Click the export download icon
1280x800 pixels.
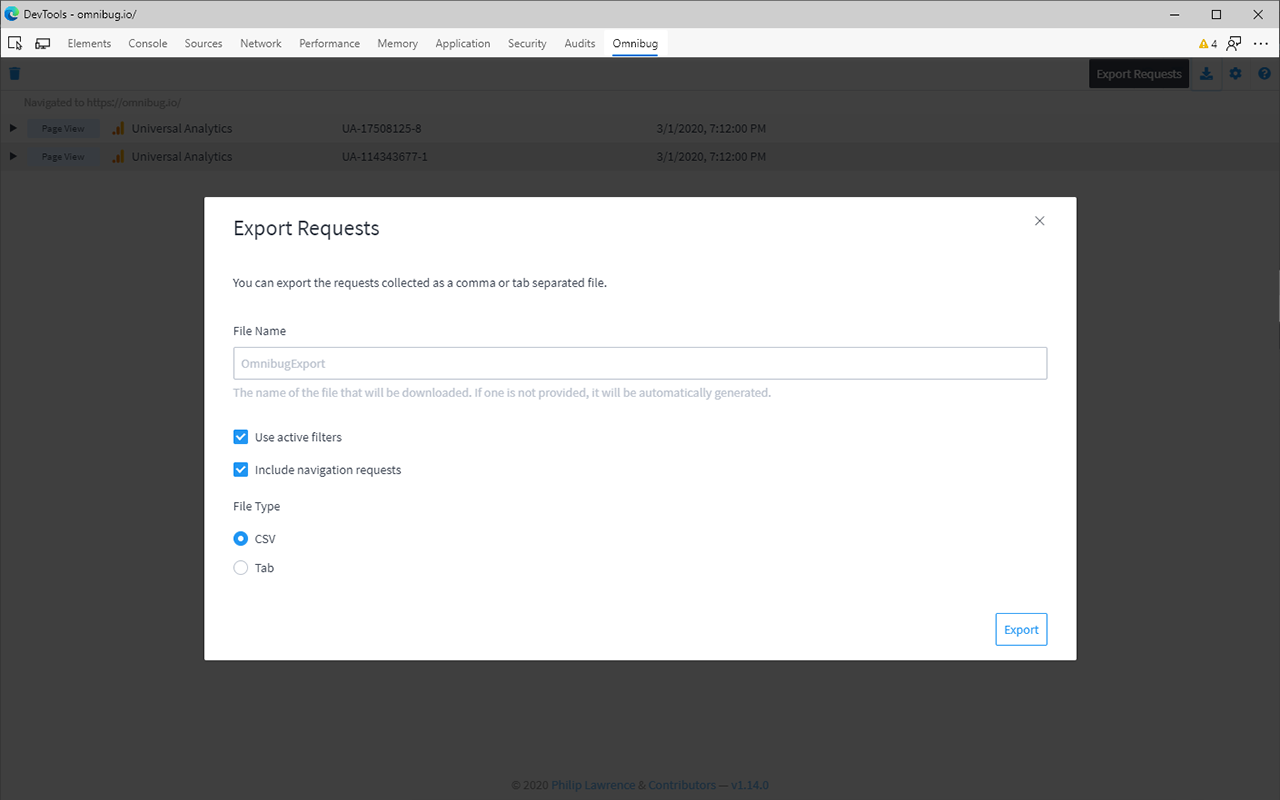coord(1207,74)
